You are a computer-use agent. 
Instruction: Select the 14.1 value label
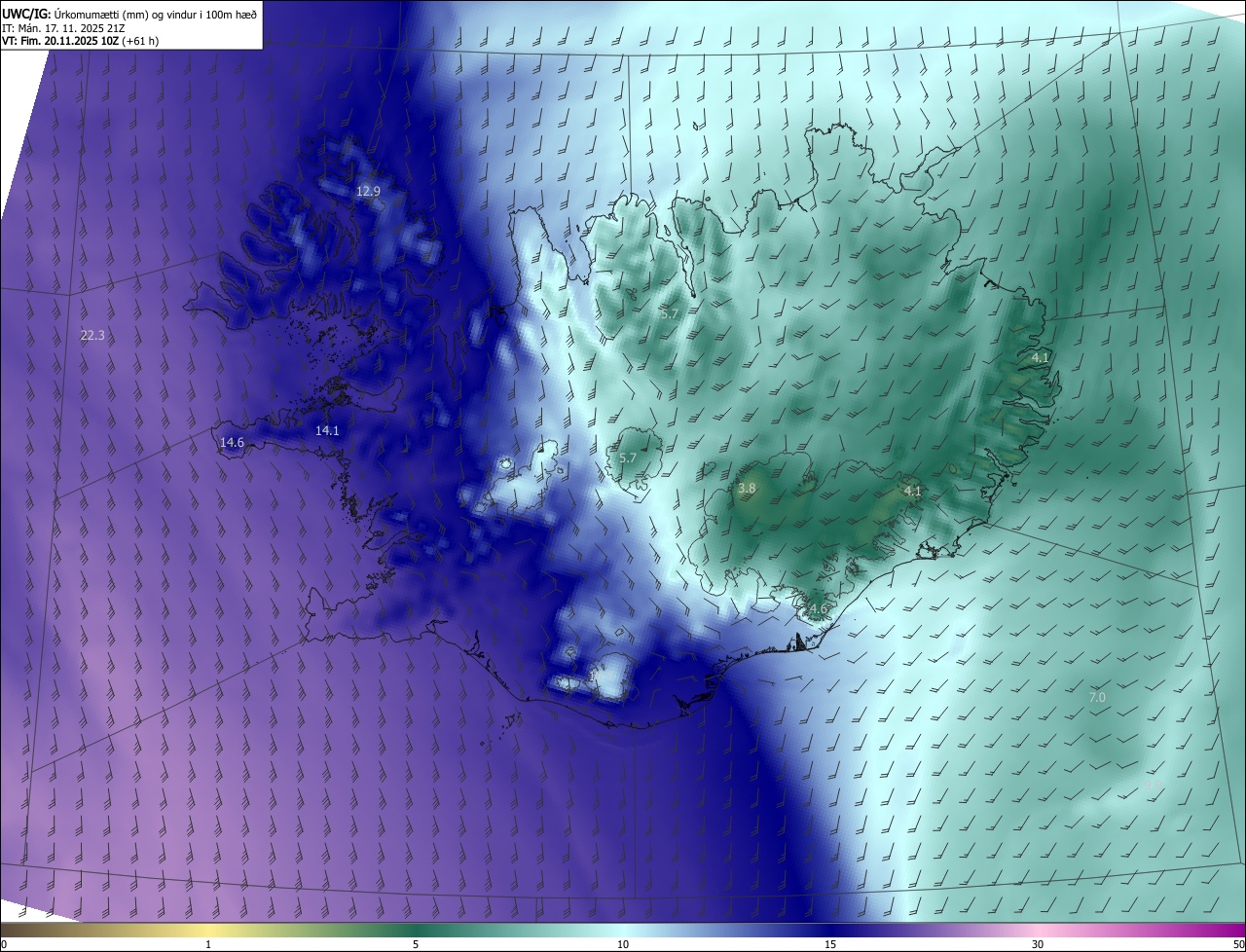327,430
